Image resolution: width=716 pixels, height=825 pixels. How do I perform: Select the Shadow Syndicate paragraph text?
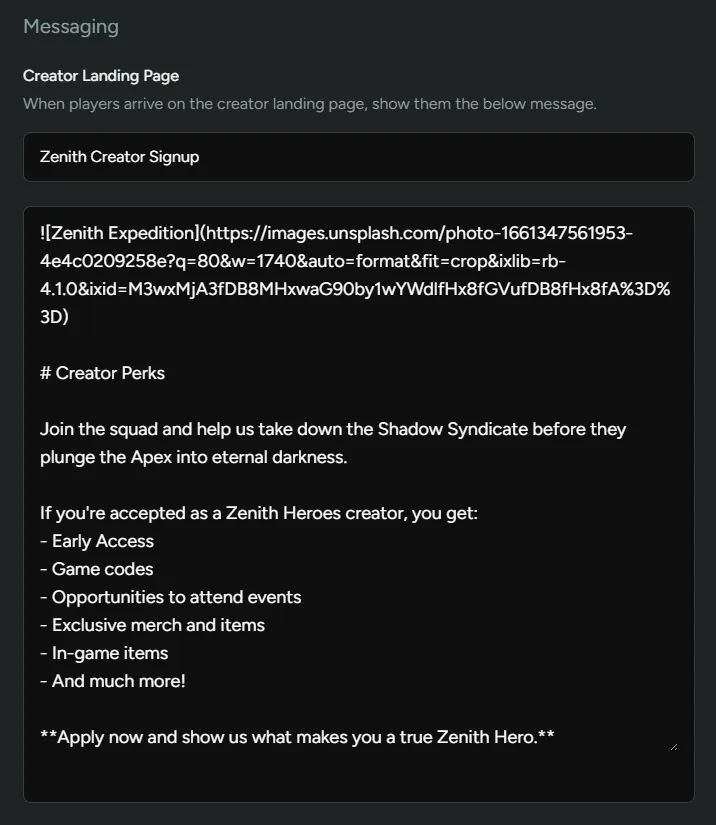point(330,428)
